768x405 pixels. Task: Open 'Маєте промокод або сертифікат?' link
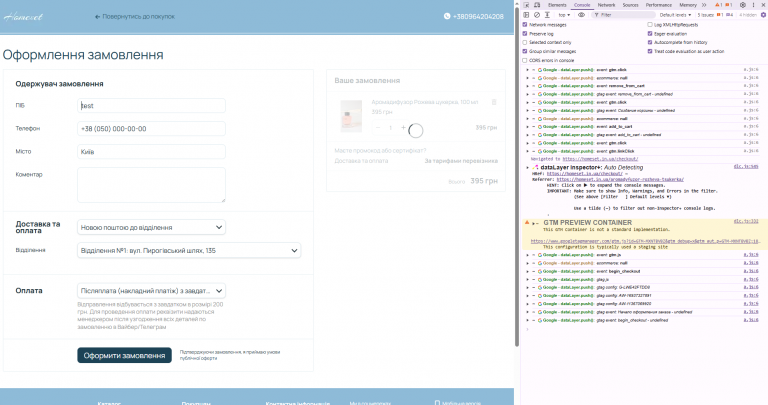pos(381,151)
